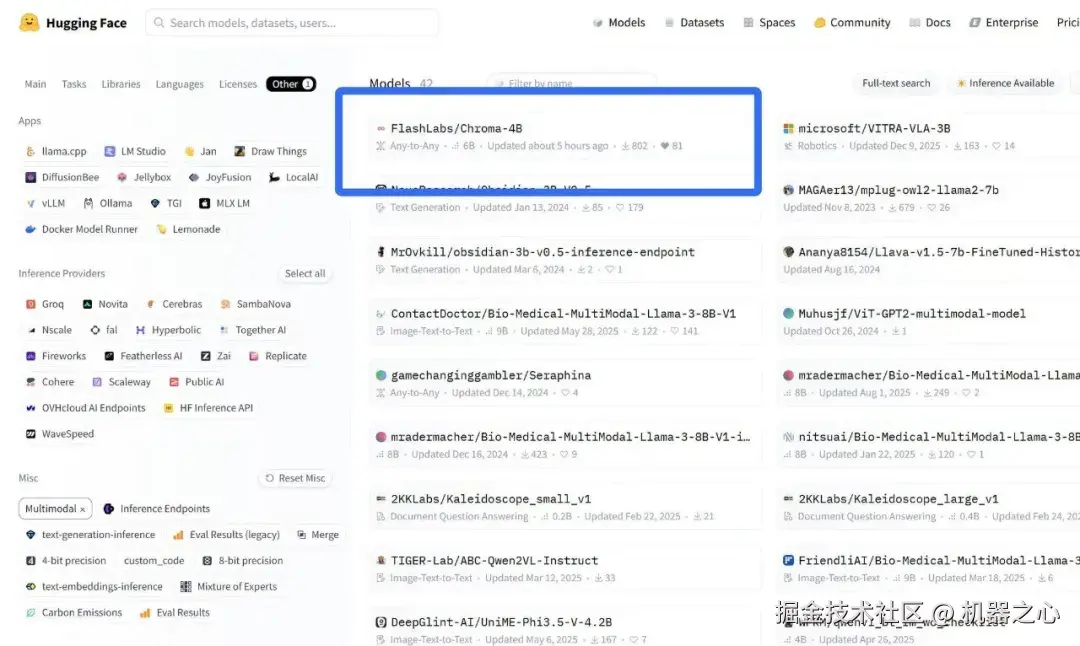
Task: Open the Spaces nav item
Action: pyautogui.click(x=769, y=22)
